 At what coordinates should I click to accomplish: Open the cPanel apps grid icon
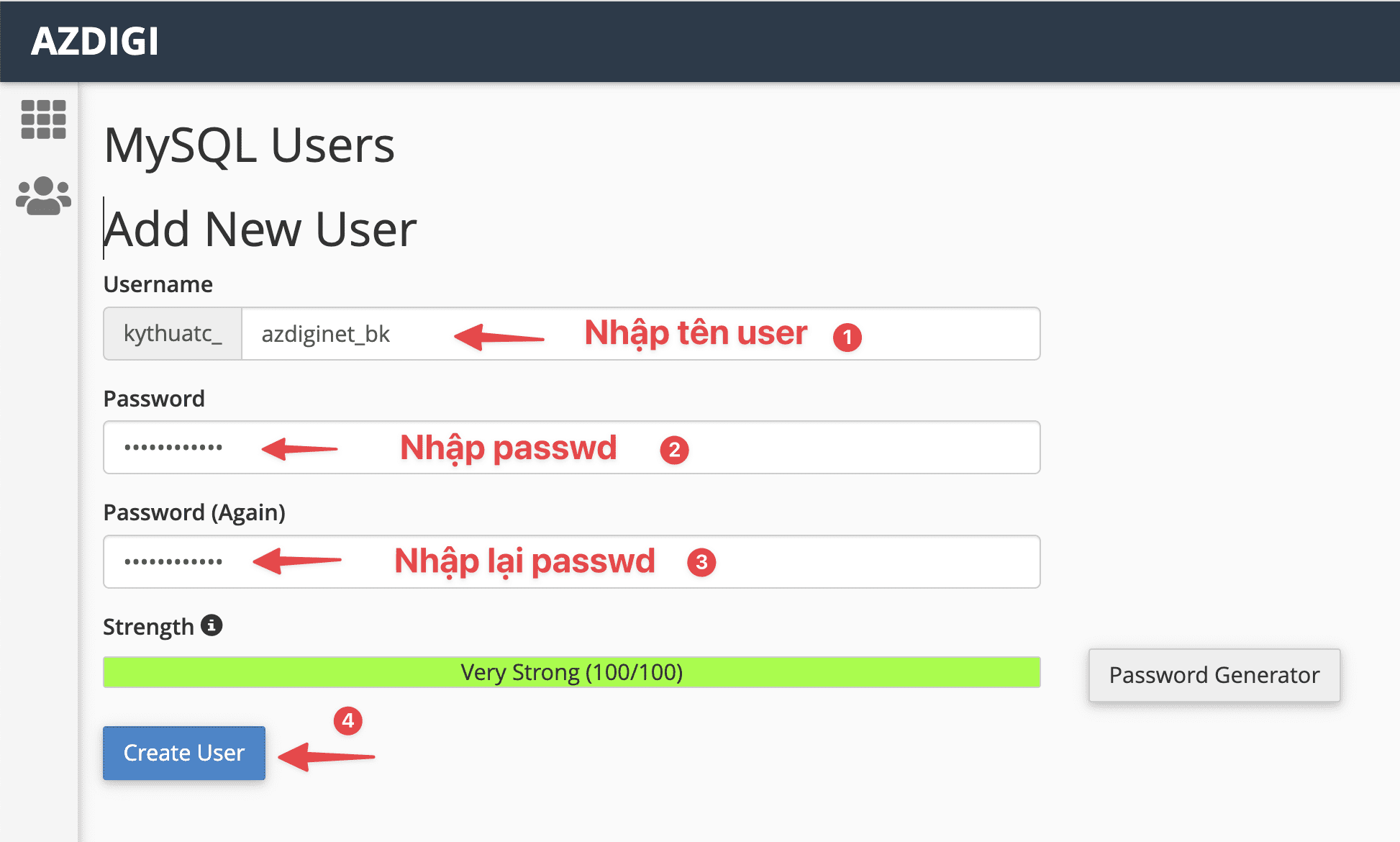45,121
